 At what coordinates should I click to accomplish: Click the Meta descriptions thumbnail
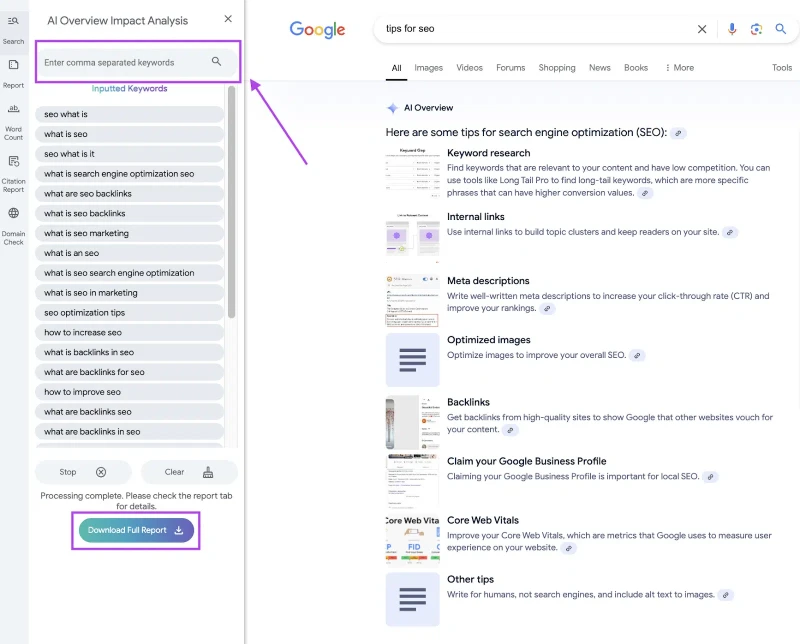click(x=413, y=301)
